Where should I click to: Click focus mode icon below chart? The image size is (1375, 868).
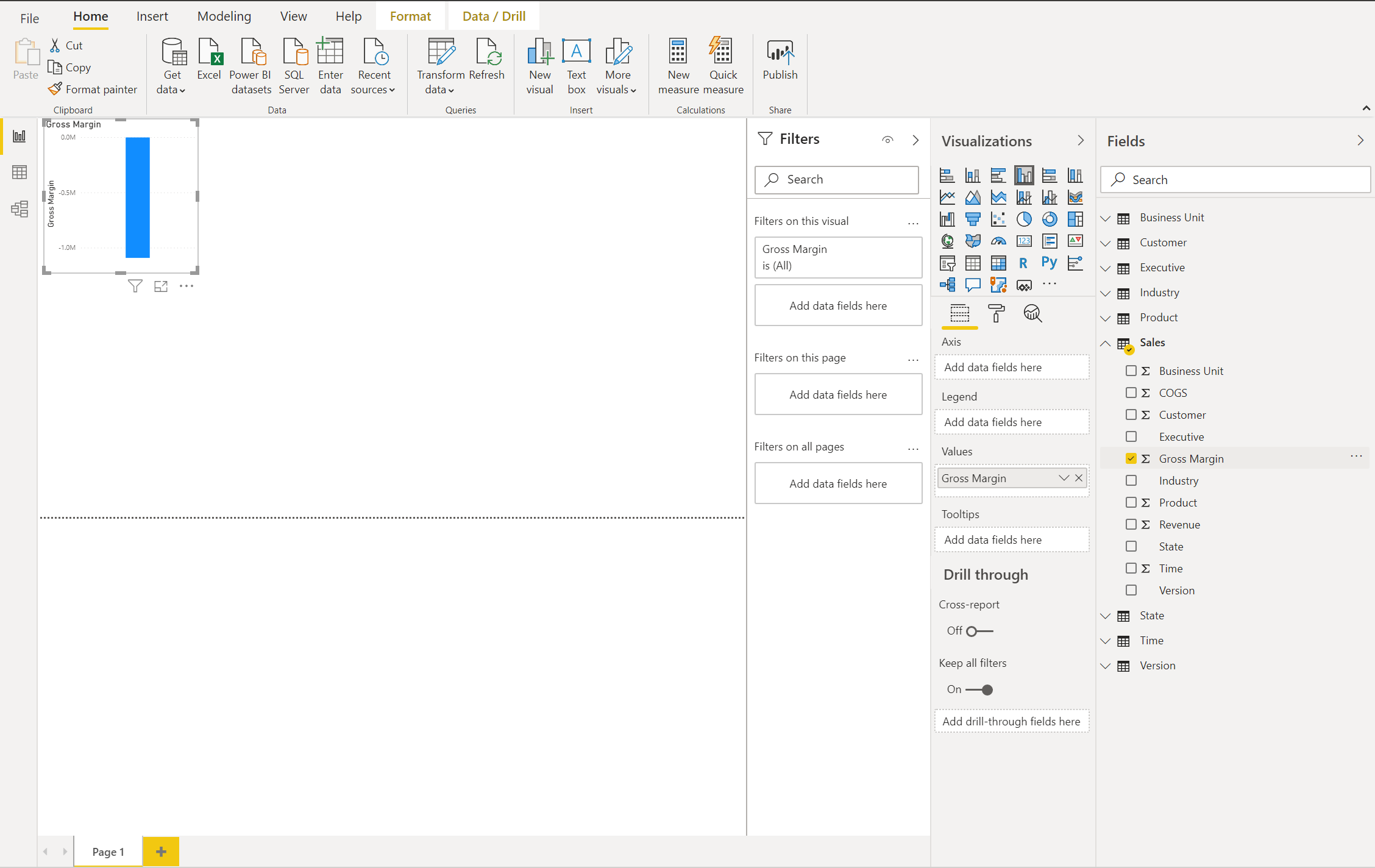tap(161, 286)
